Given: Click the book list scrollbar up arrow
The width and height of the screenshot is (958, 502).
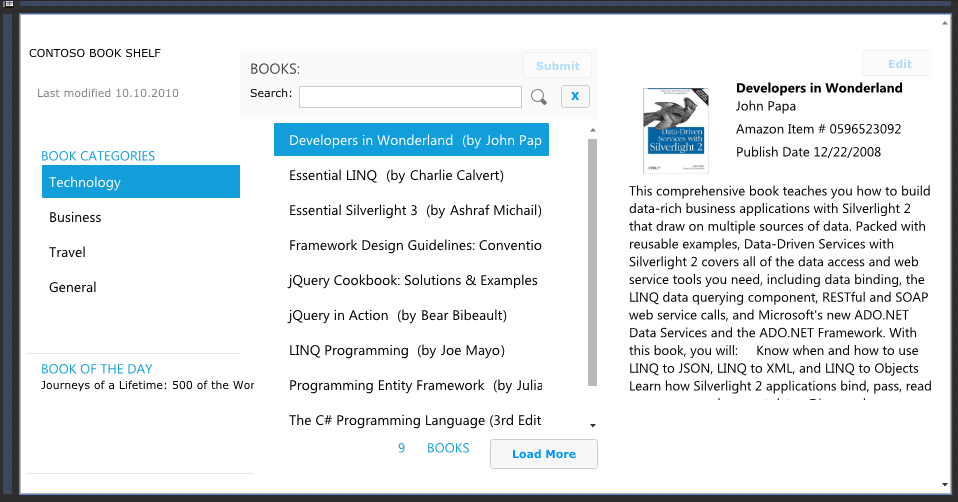Looking at the screenshot, I should [592, 130].
